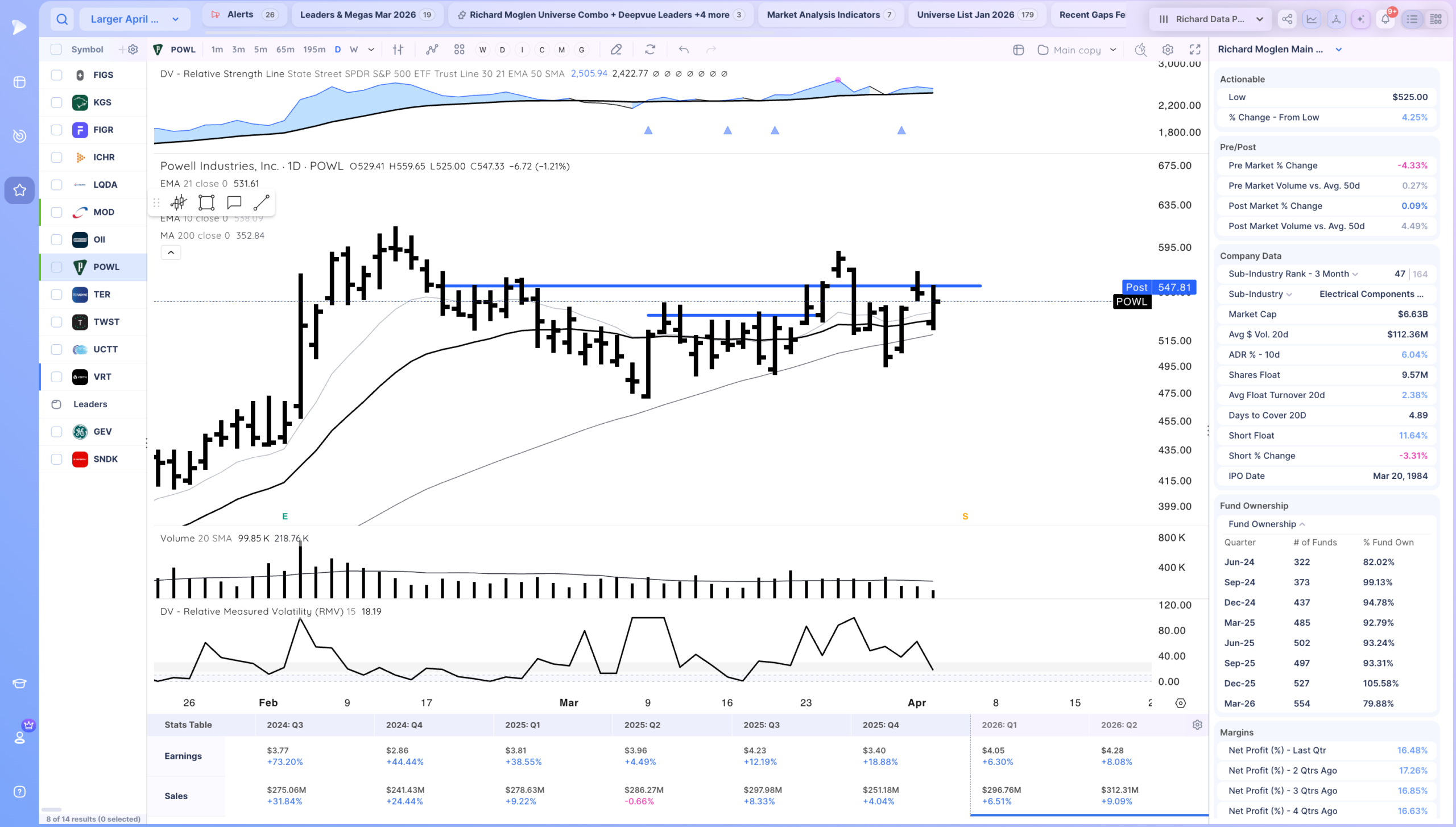The width and height of the screenshot is (1456, 827).
Task: Open the symbol search magnifier
Action: tap(62, 19)
